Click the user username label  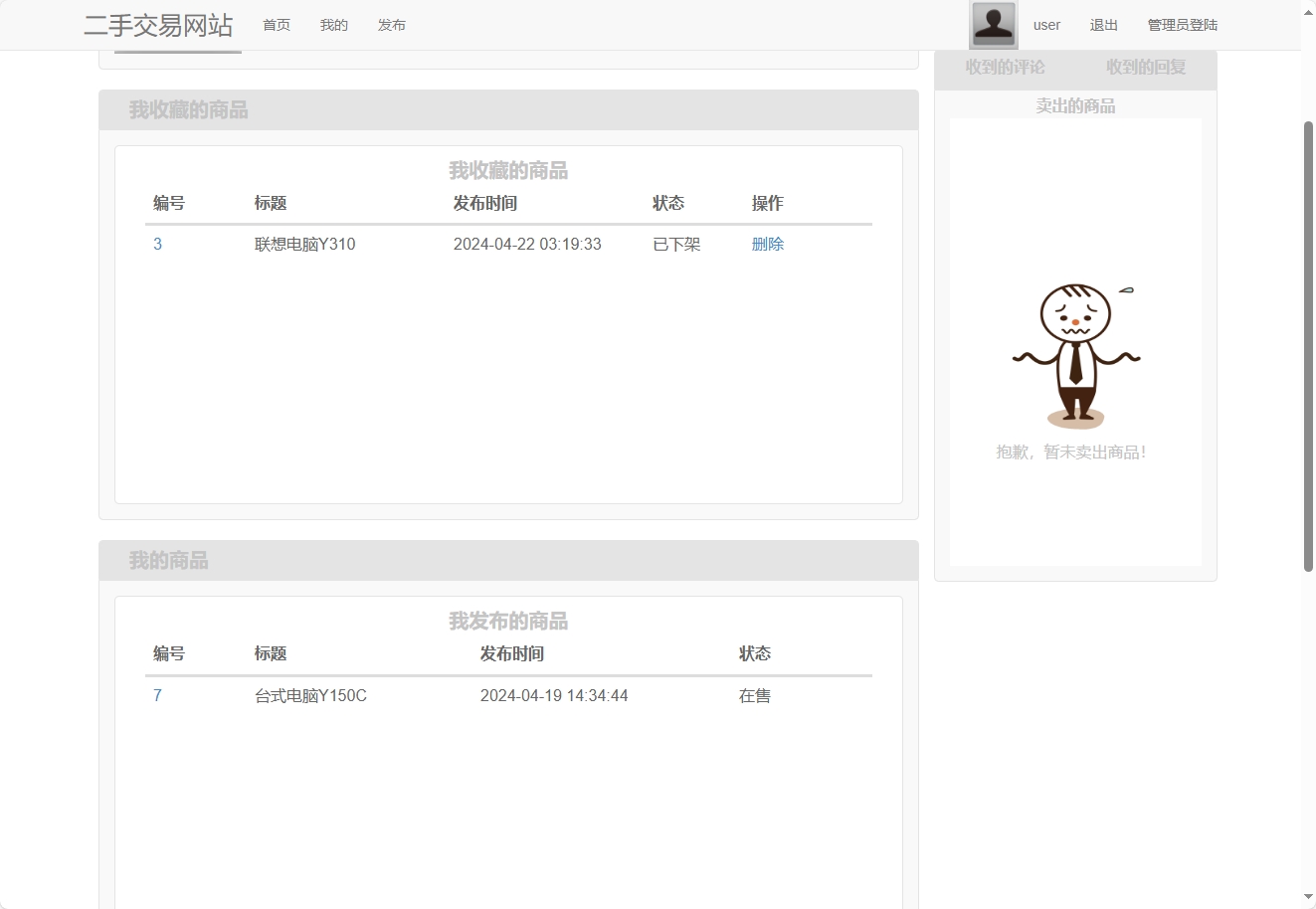(x=1045, y=25)
